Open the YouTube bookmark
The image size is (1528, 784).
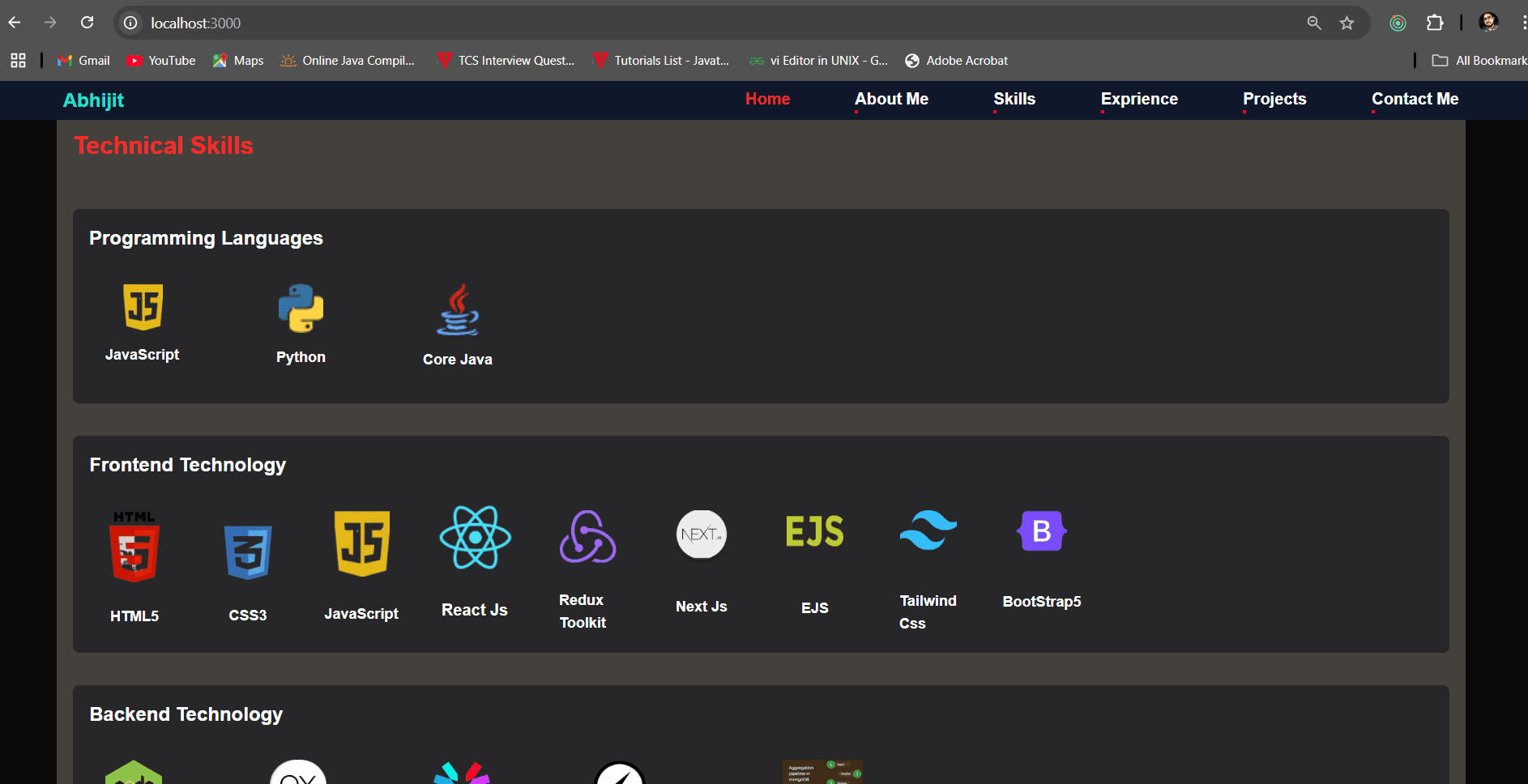tap(161, 61)
